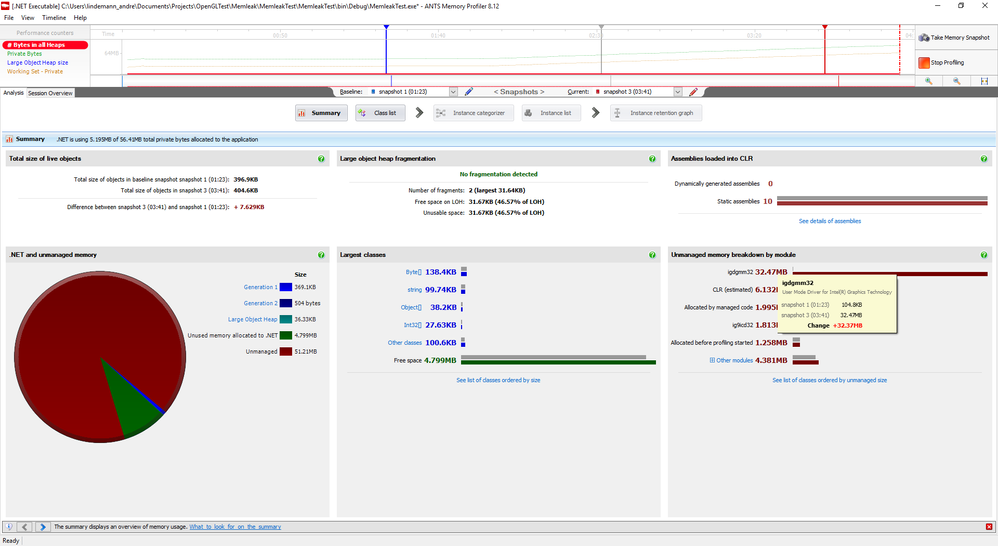Switch to the Session Overview tab
This screenshot has width=998, height=546.
50,93
